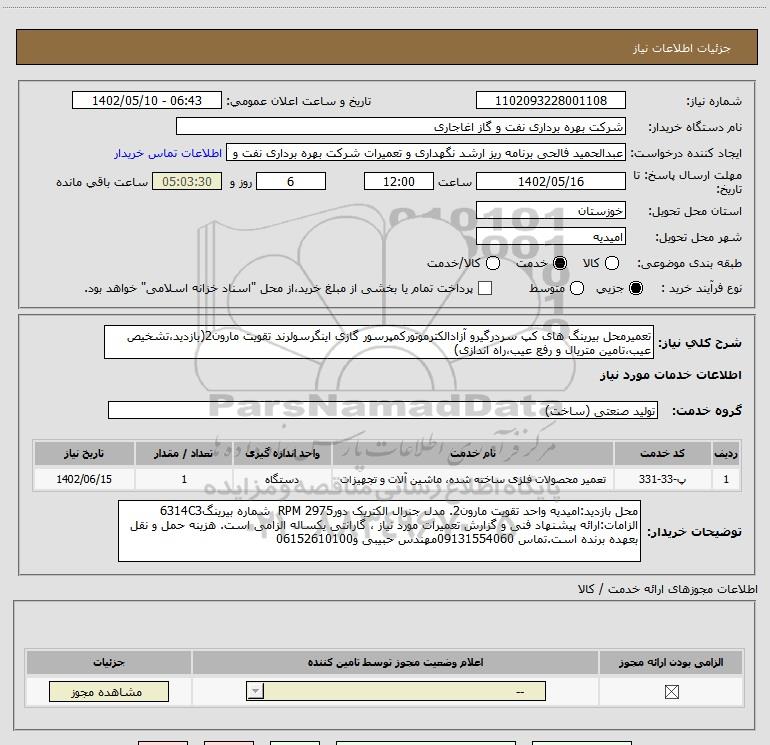Click the ردیف column header

click(x=726, y=453)
